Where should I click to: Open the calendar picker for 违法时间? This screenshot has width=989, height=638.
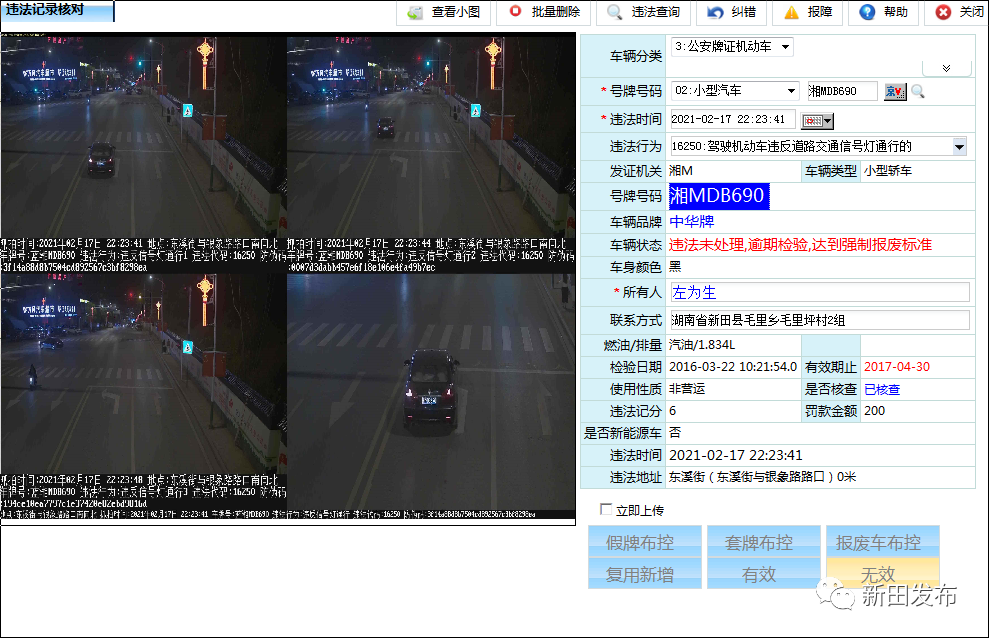tap(817, 120)
